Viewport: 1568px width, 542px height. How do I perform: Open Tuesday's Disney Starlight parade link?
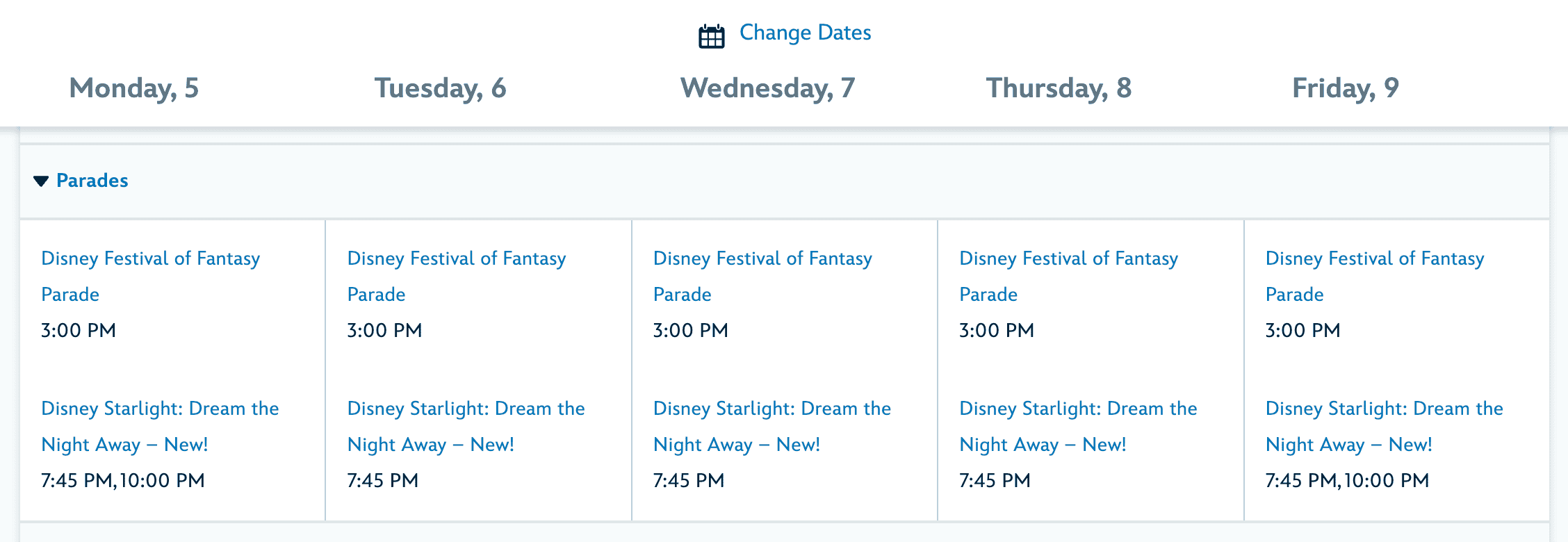466,409
